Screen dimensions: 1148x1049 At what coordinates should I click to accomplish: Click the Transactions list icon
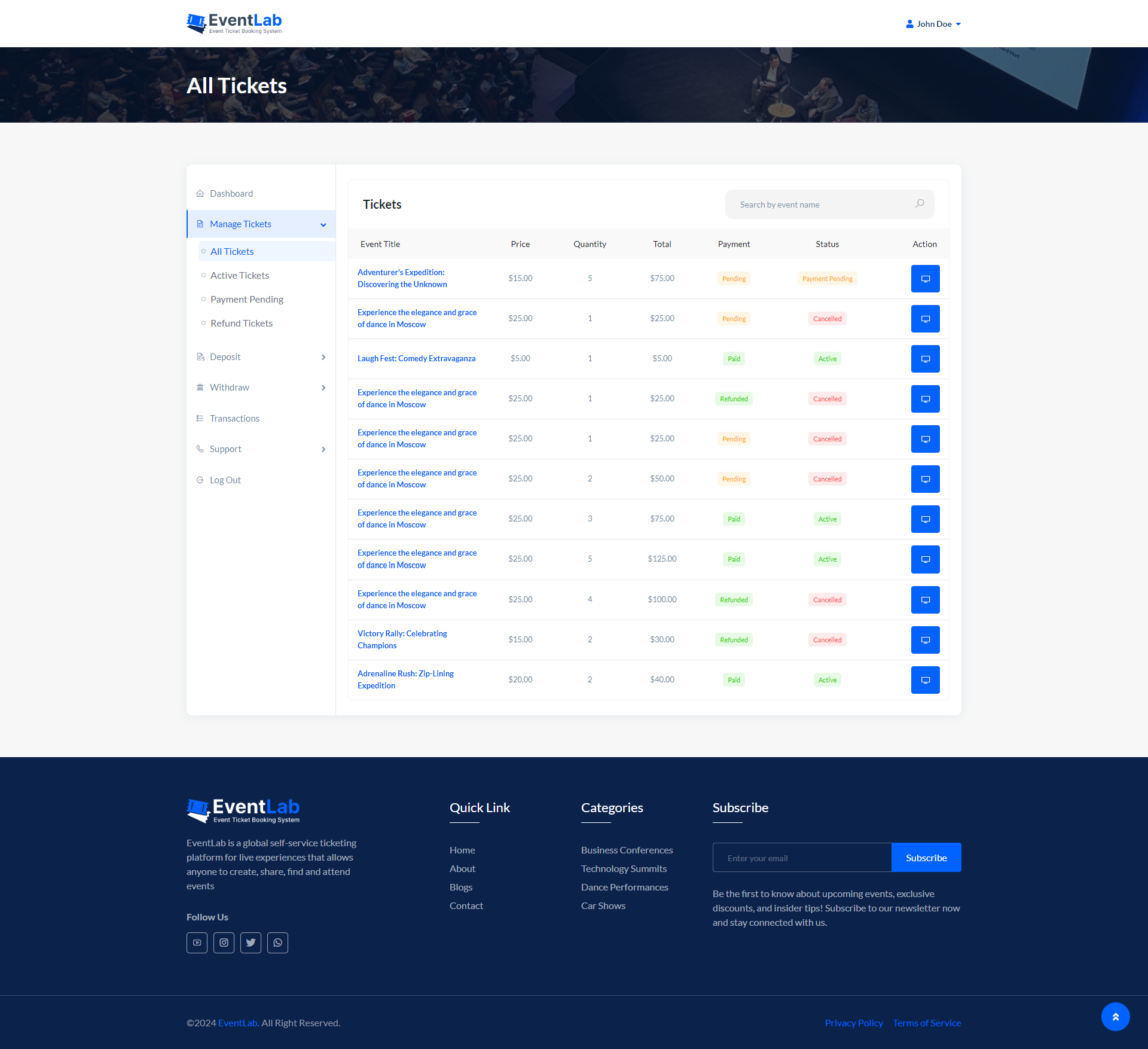(200, 418)
